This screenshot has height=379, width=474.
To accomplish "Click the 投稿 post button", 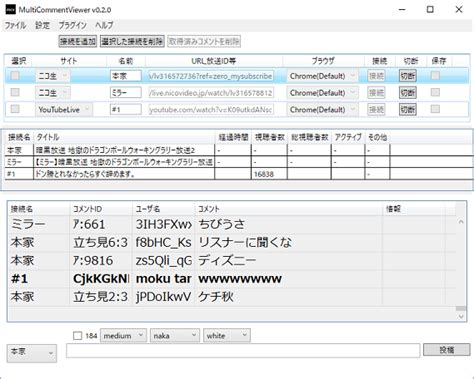I will 446,350.
